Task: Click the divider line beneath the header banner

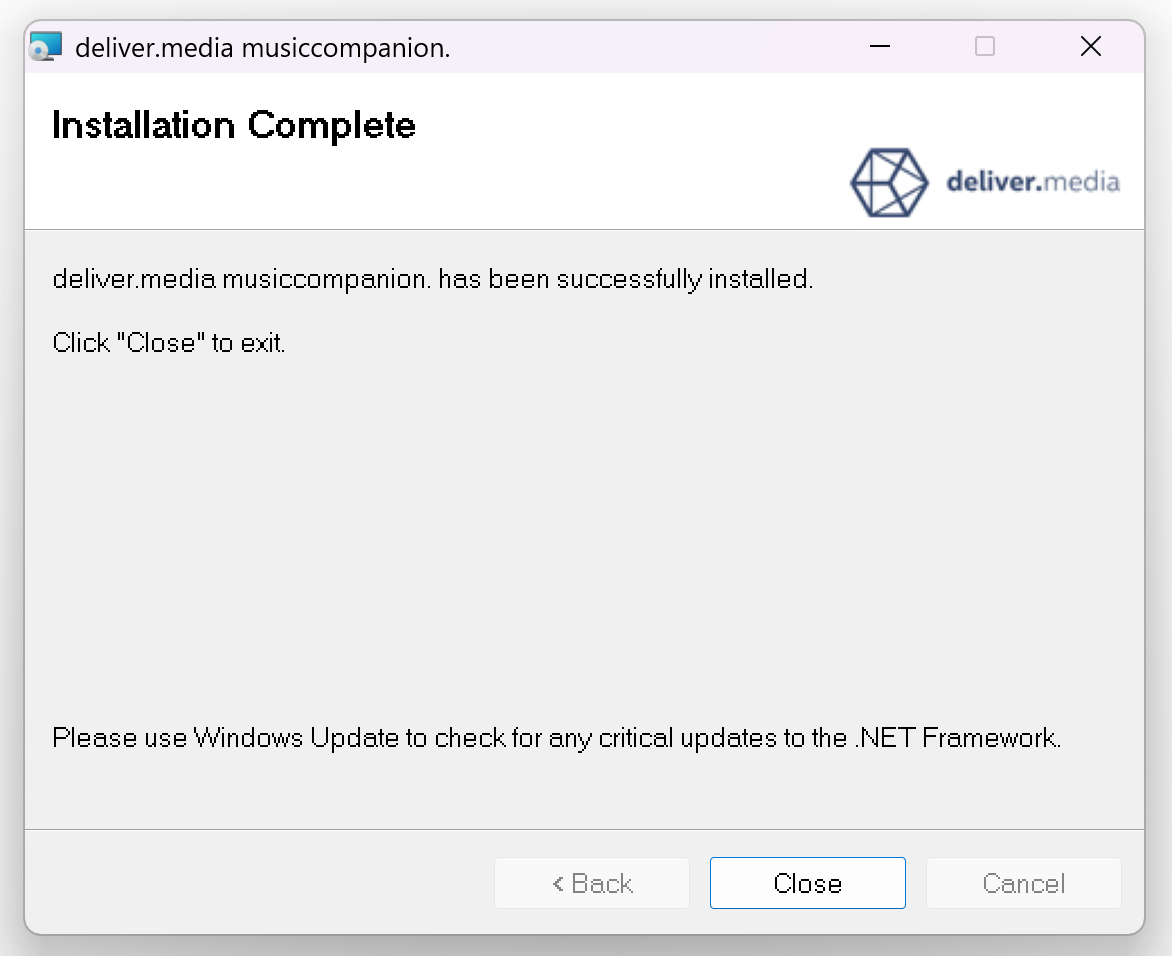Action: click(585, 229)
